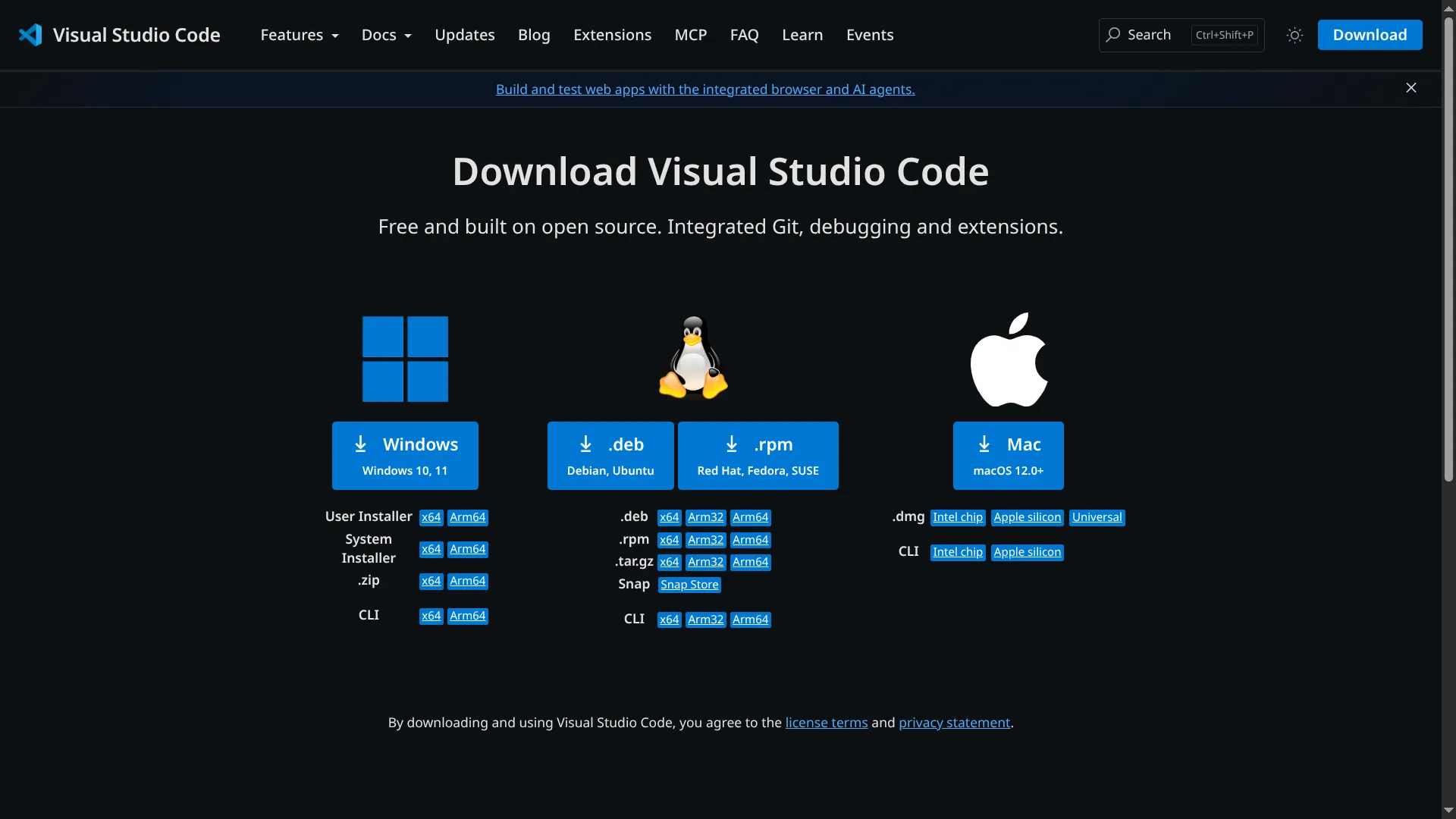
Task: Click the "Free and built on open source" tagline
Action: tap(720, 227)
